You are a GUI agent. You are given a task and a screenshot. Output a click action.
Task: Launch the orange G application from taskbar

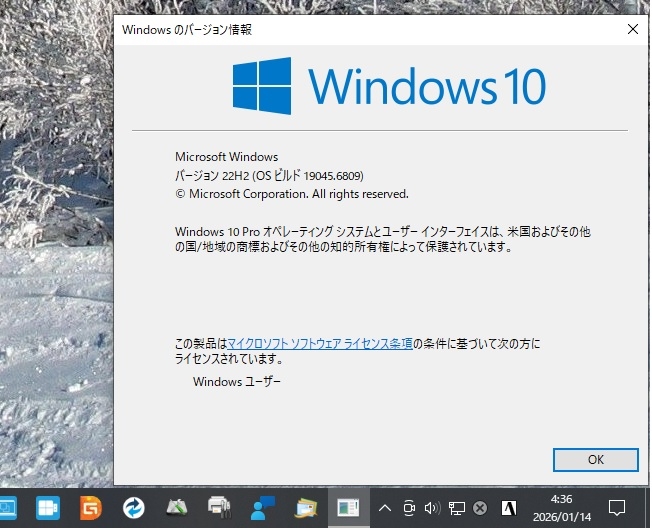(x=91, y=508)
